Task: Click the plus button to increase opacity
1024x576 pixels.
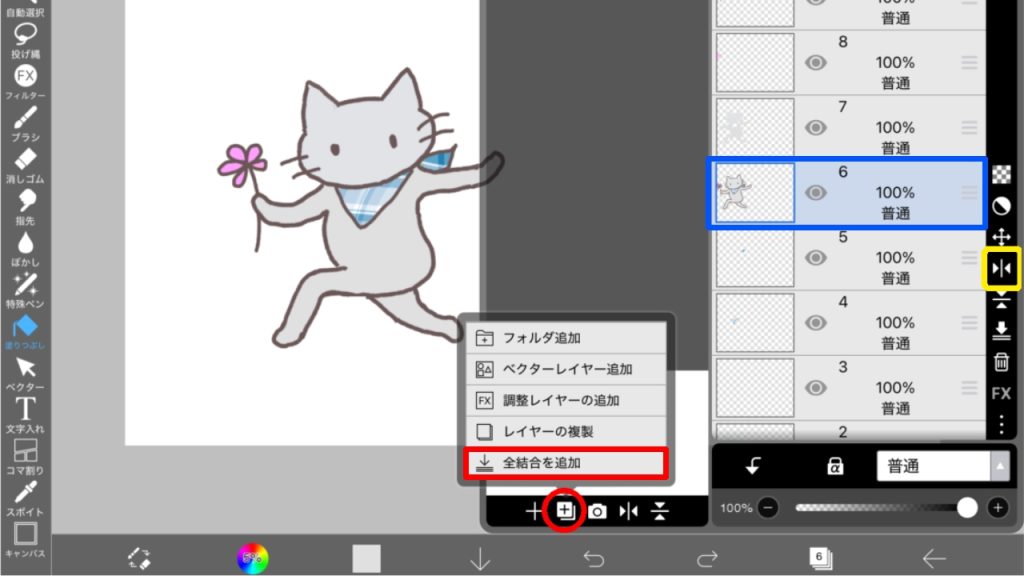Action: [997, 508]
